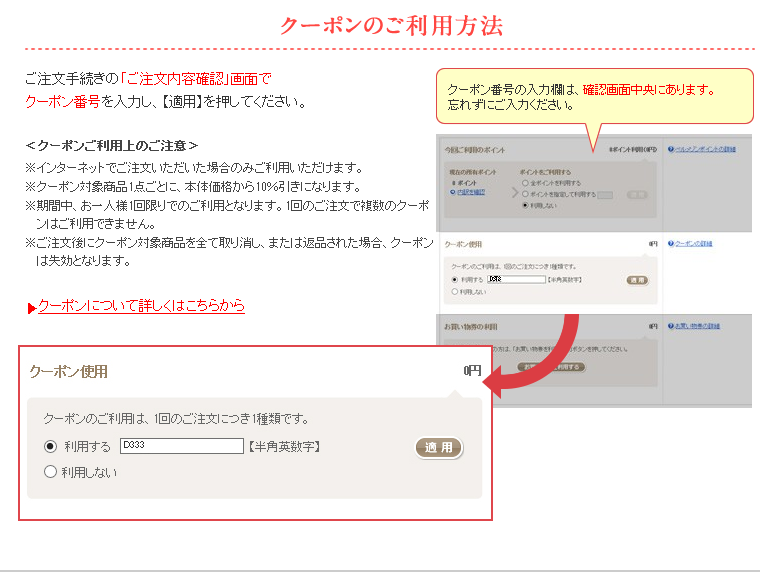Click the help icon beside ベルメゾンポイントの詳細
Viewport: 760px width, 573px height.
[x=670, y=149]
